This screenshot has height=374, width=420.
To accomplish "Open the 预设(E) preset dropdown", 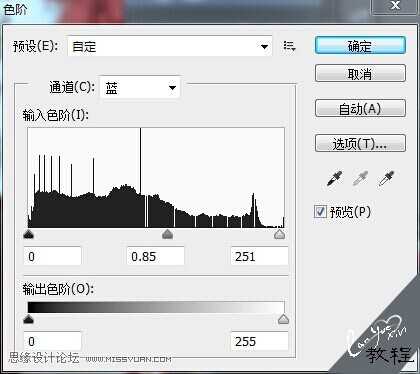I will pos(170,46).
